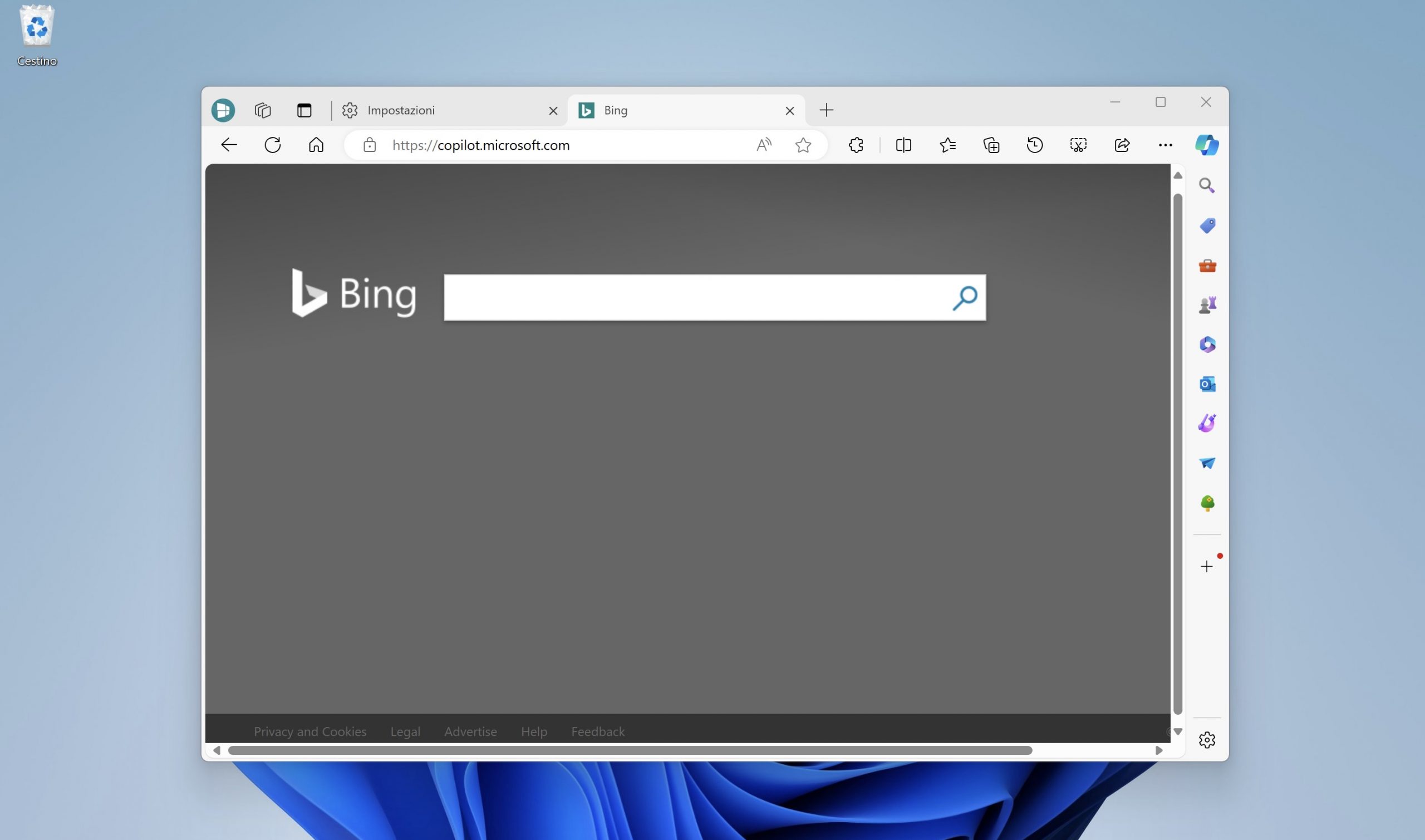Enable split screen view
This screenshot has height=840, width=1425.
point(903,145)
